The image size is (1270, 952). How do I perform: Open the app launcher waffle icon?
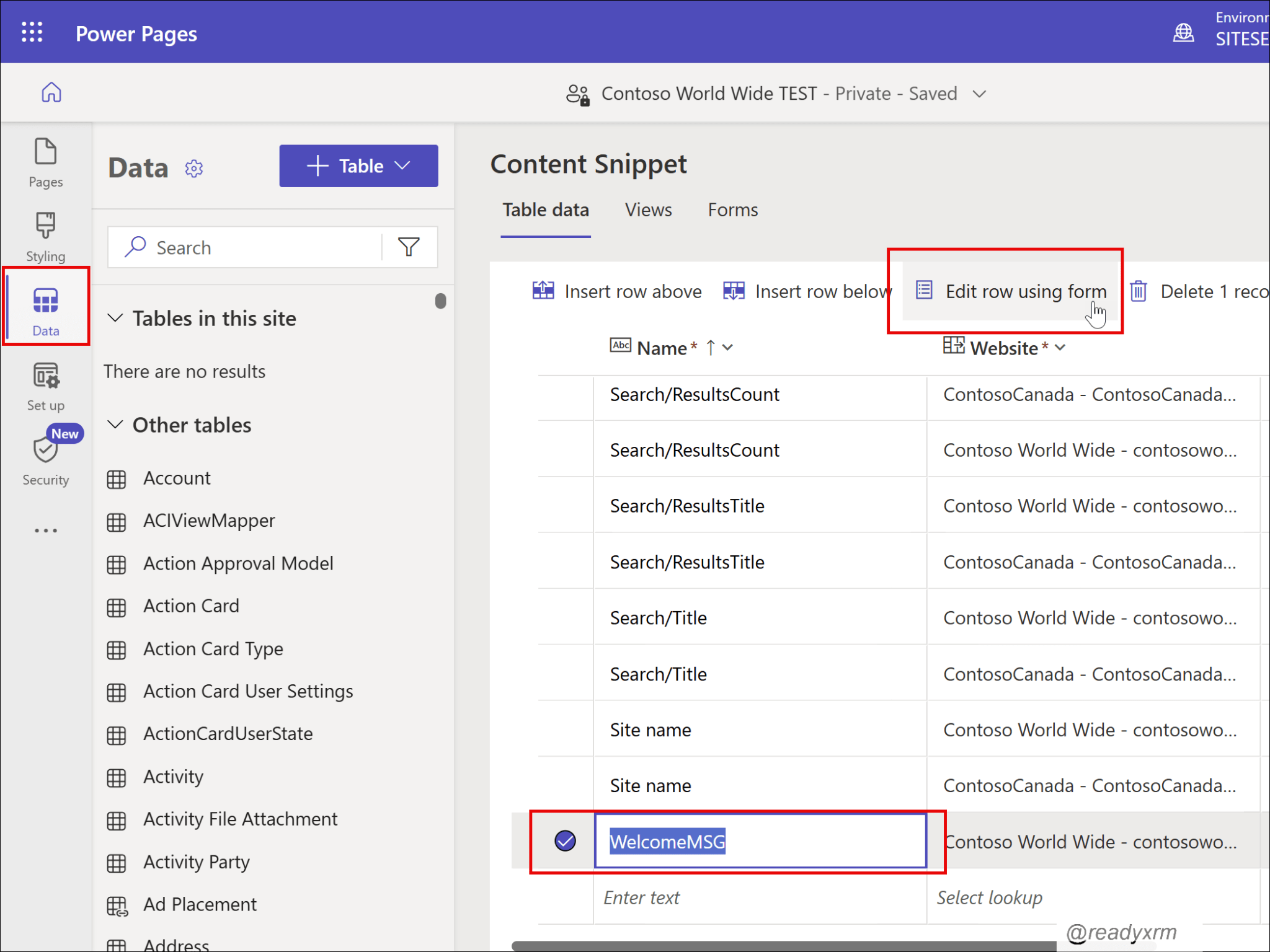pos(32,32)
